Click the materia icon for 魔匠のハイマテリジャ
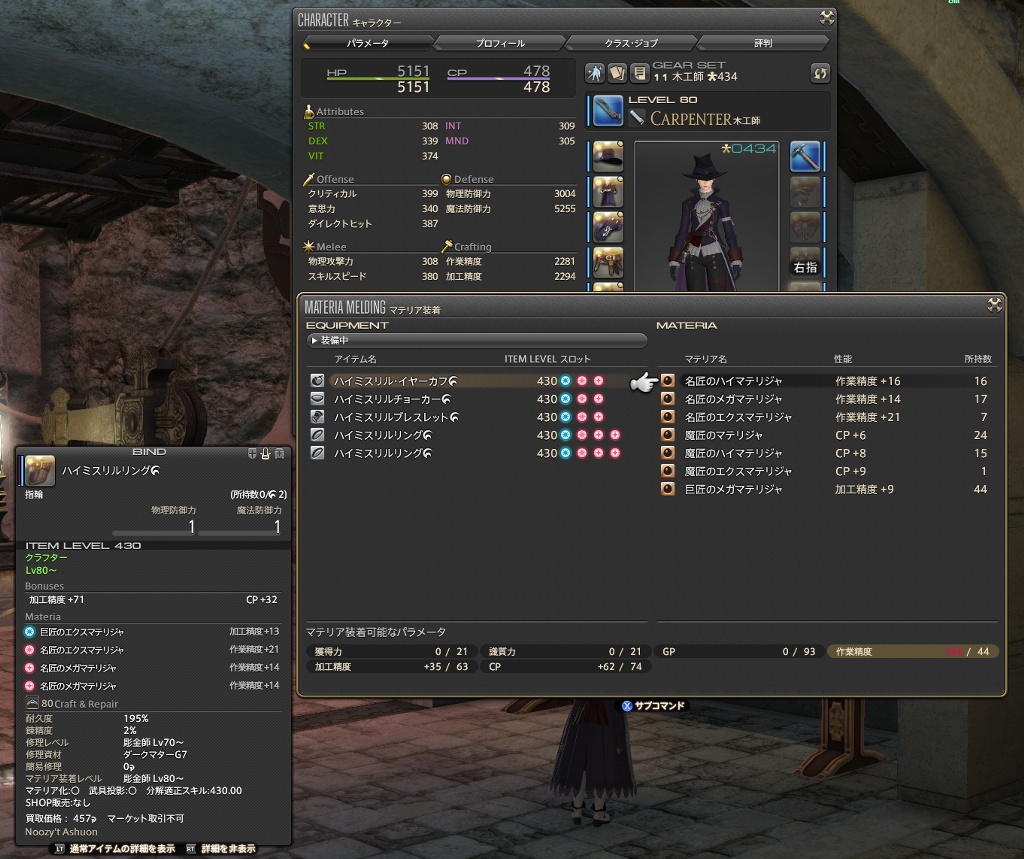1024x859 pixels. pos(667,453)
